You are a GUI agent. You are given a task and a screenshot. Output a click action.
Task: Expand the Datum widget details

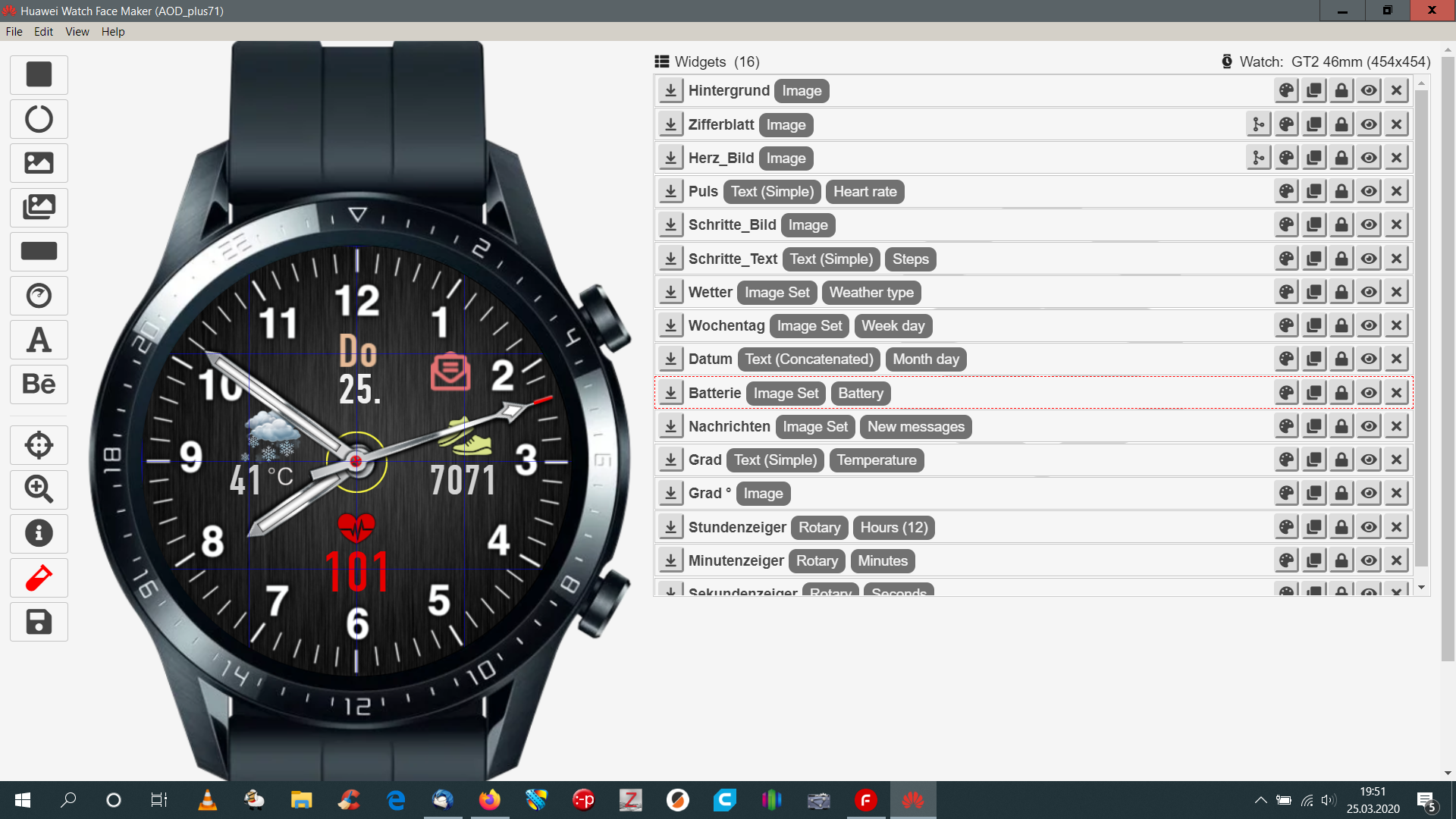[x=670, y=359]
